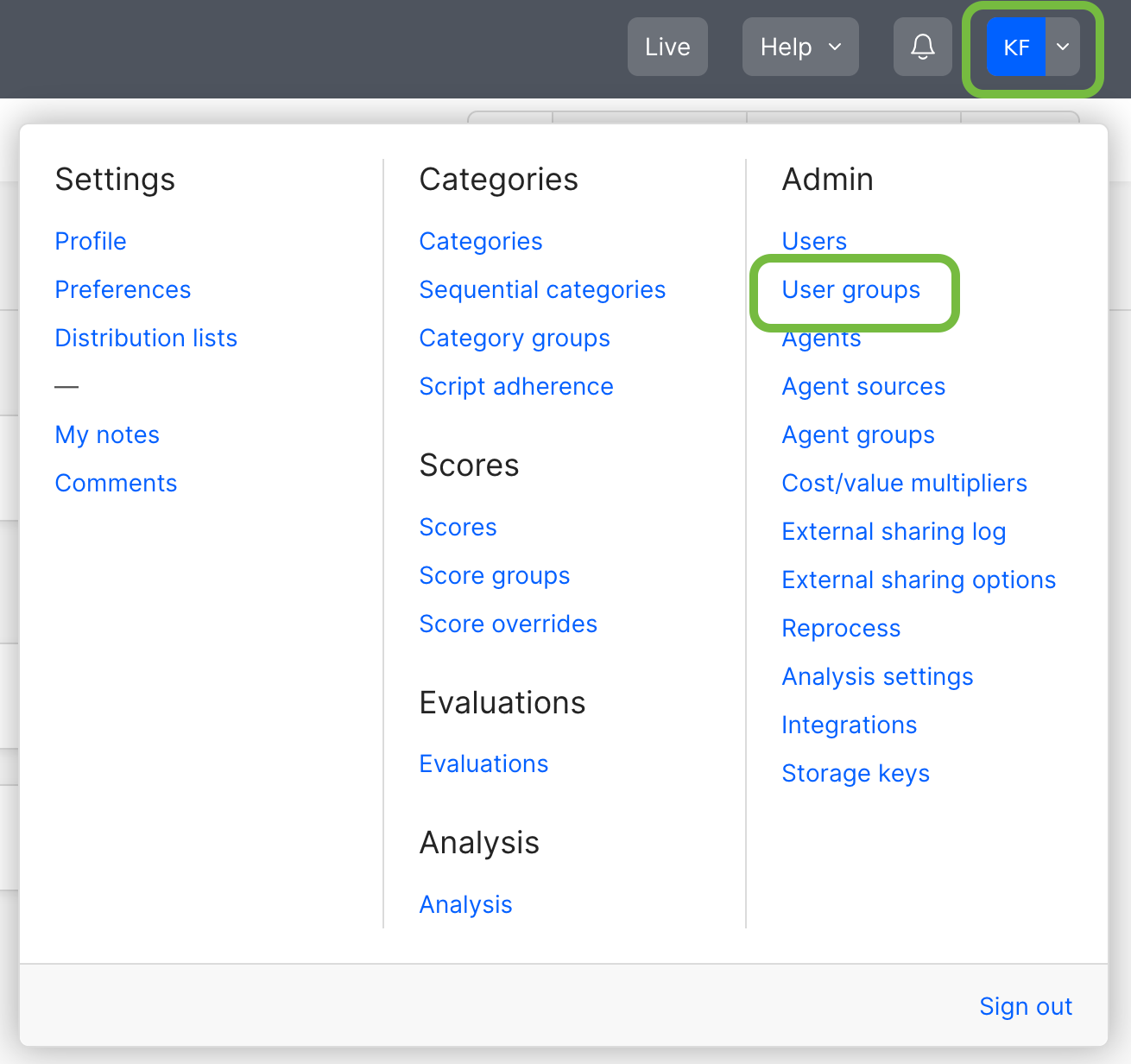Open Agent sources page
1131x1064 pixels.
(x=863, y=386)
